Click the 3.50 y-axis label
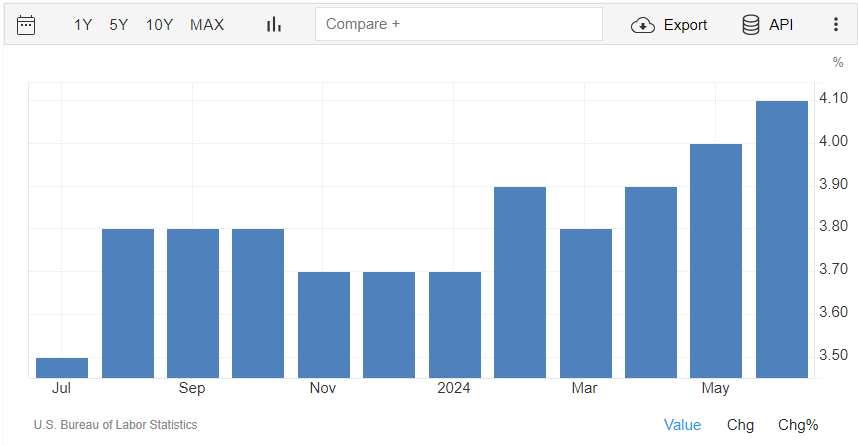Viewport: 858px width, 445px height. point(833,355)
